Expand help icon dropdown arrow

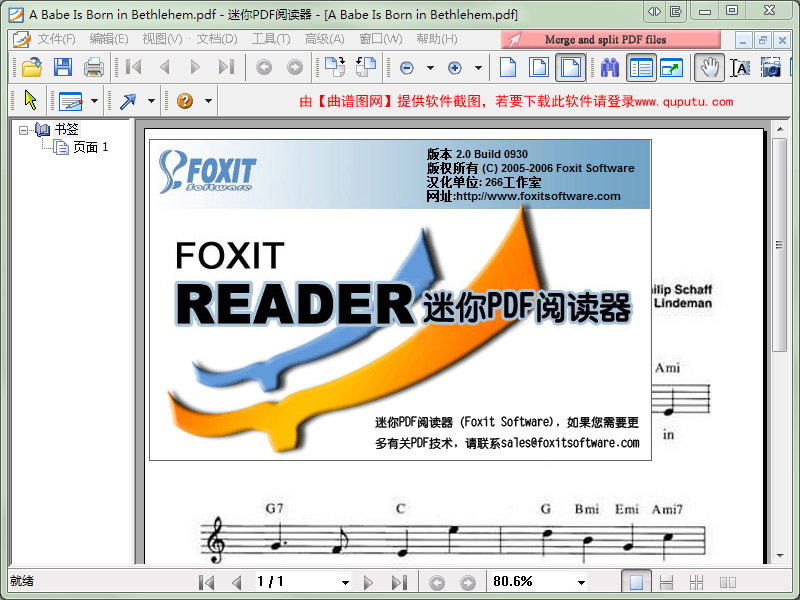pyautogui.click(x=208, y=101)
